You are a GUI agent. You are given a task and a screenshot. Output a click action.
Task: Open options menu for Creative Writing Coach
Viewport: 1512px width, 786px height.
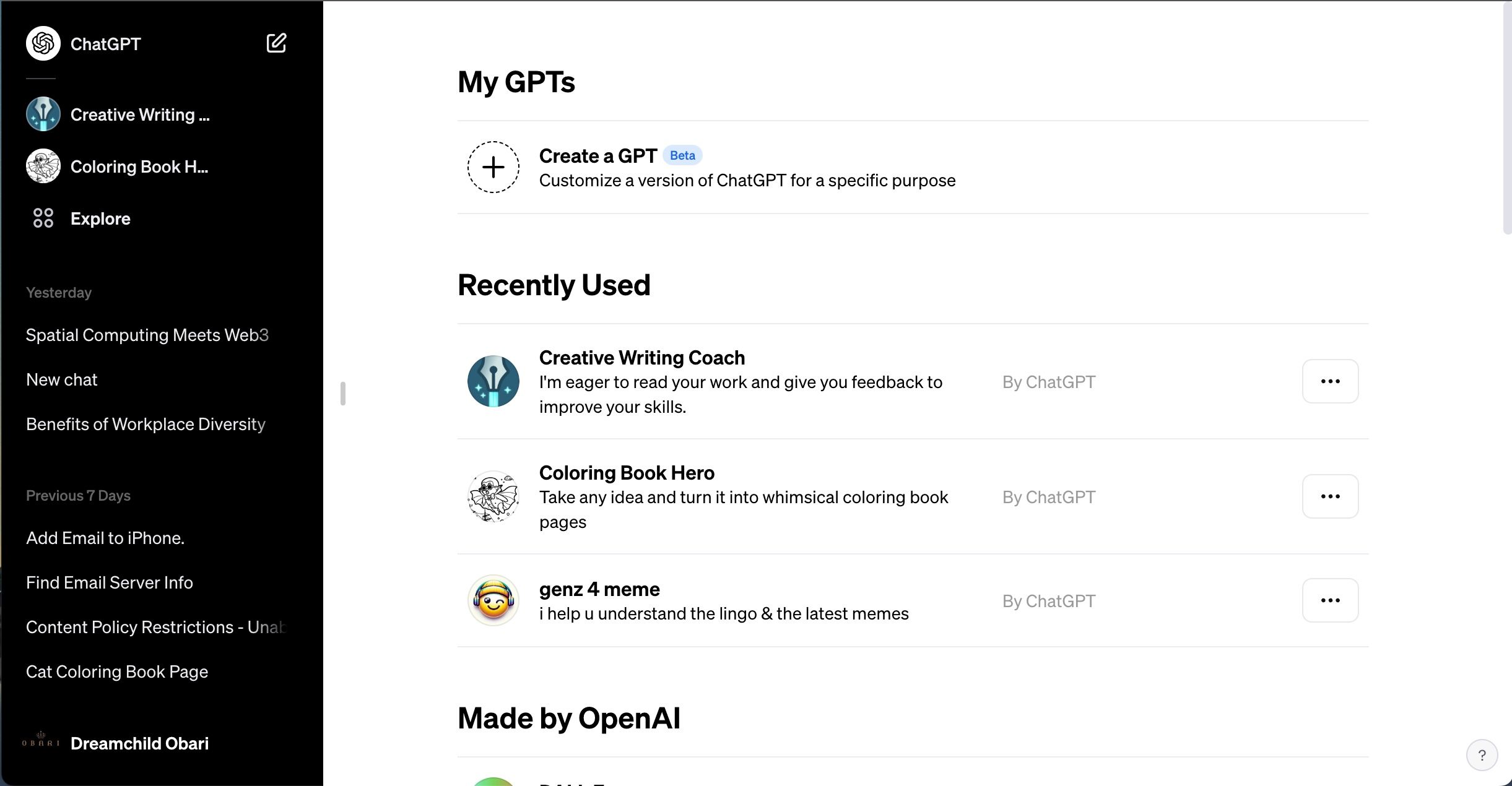(1330, 381)
